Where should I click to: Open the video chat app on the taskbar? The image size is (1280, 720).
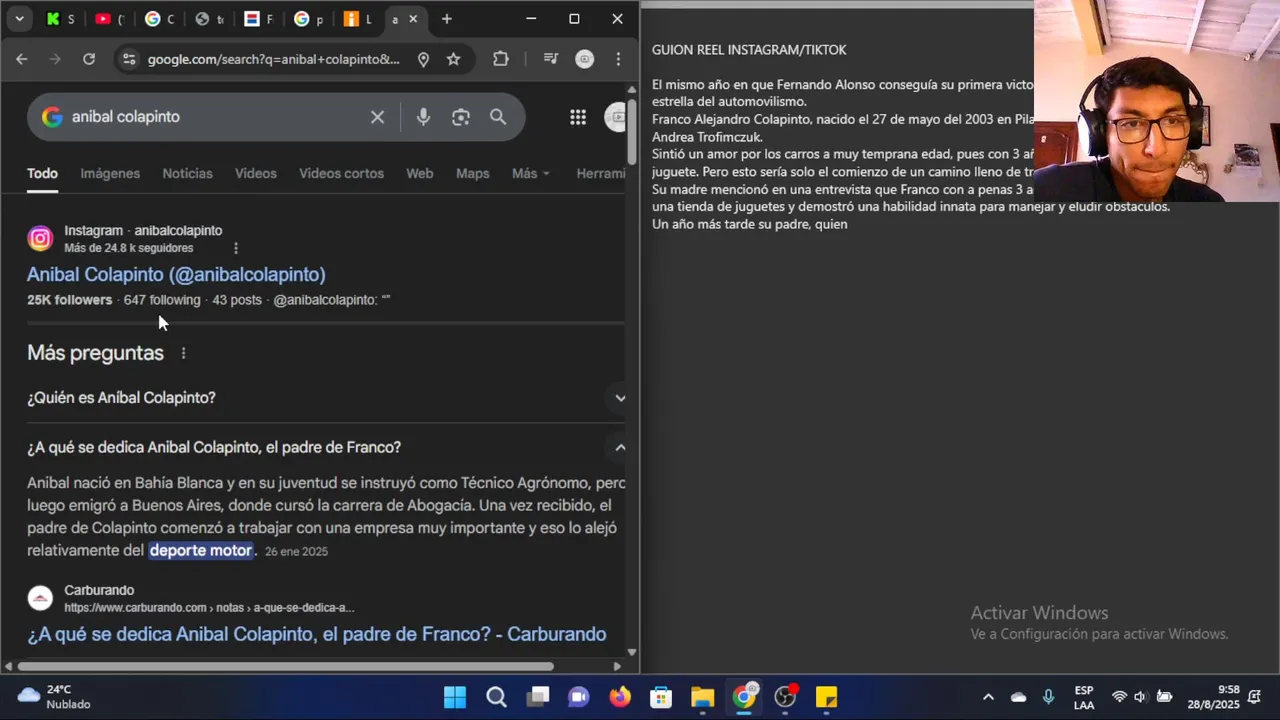(579, 697)
